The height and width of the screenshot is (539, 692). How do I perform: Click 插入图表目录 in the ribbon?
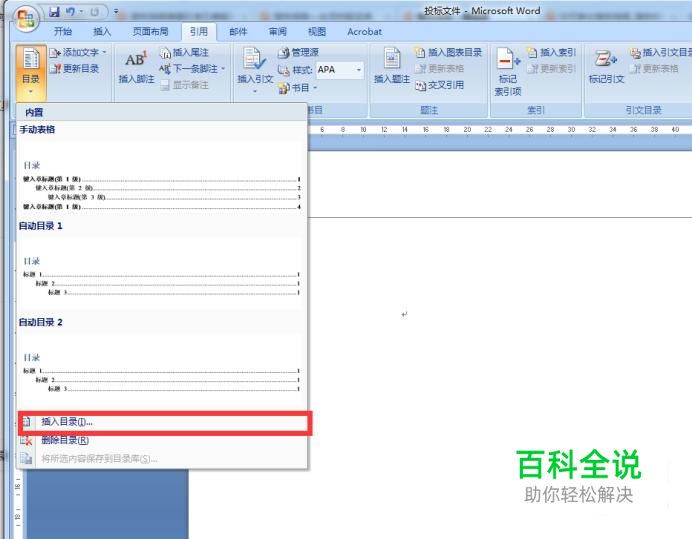coord(449,53)
